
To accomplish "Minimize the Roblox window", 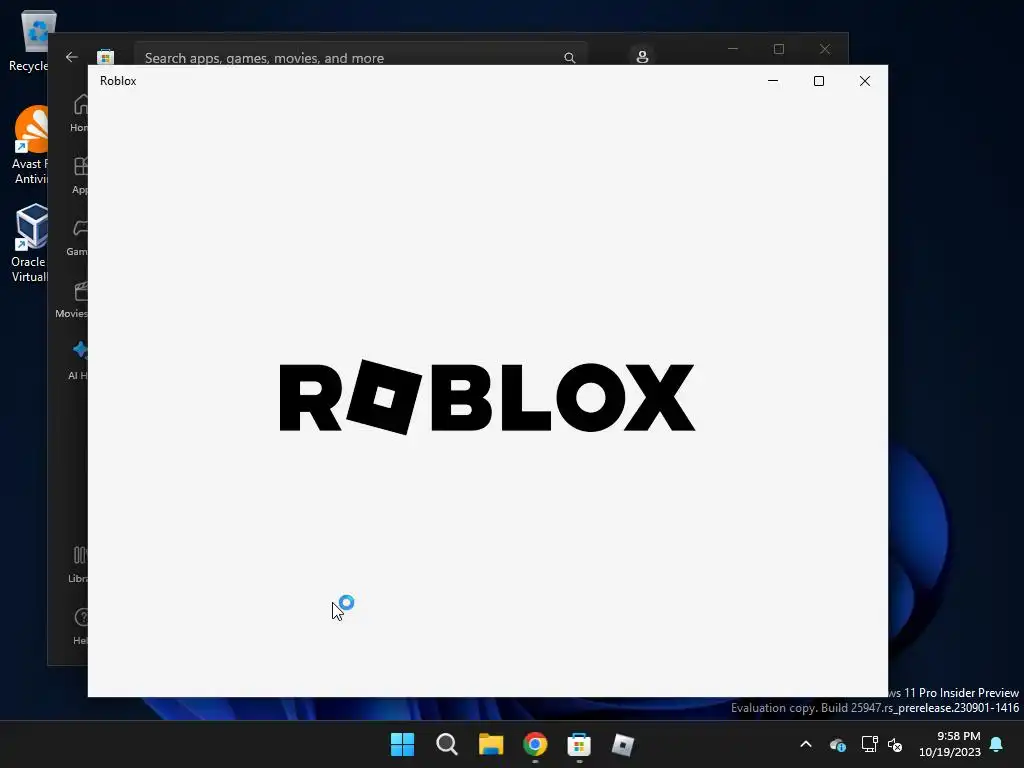I will tap(773, 81).
